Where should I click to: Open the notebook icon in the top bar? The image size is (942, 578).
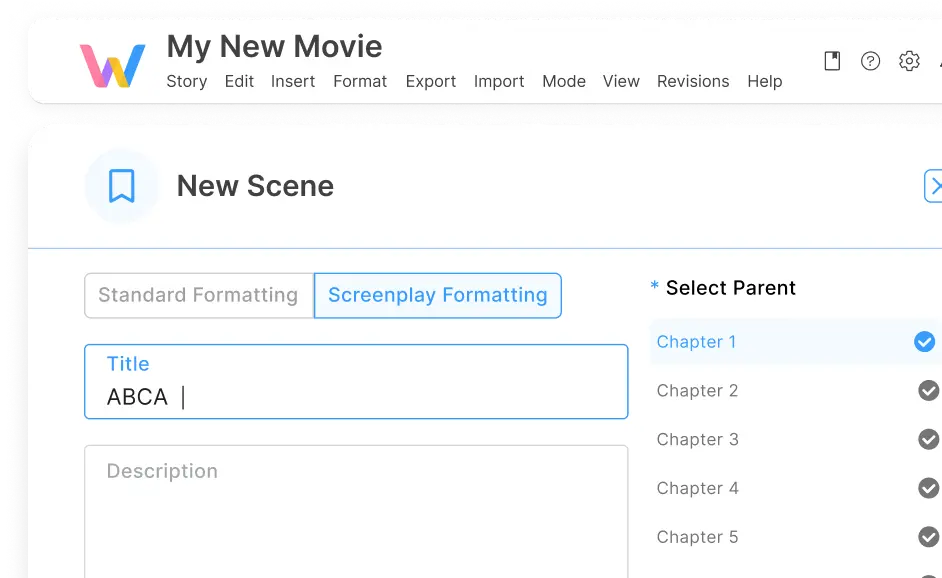(x=832, y=60)
